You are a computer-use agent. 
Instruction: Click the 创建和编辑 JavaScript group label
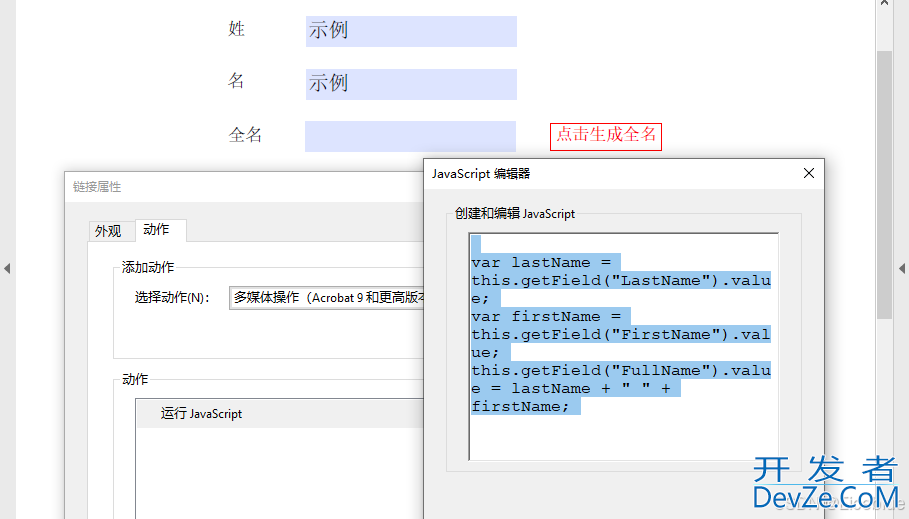pyautogui.click(x=515, y=213)
